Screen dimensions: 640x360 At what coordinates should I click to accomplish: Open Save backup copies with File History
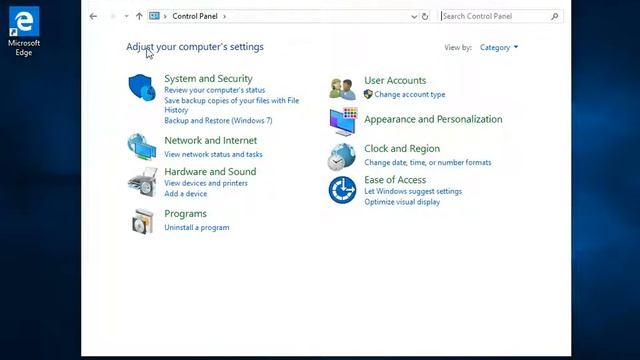(231, 105)
